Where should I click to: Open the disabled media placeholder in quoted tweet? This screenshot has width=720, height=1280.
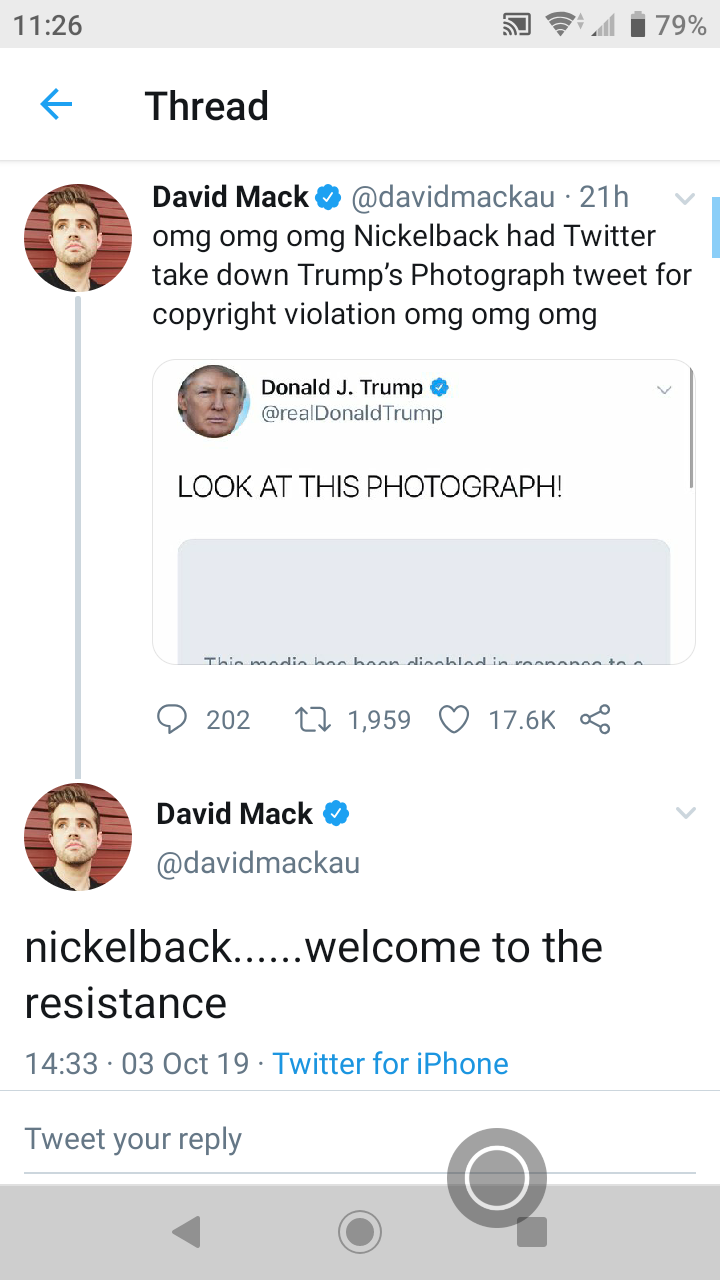(x=424, y=598)
